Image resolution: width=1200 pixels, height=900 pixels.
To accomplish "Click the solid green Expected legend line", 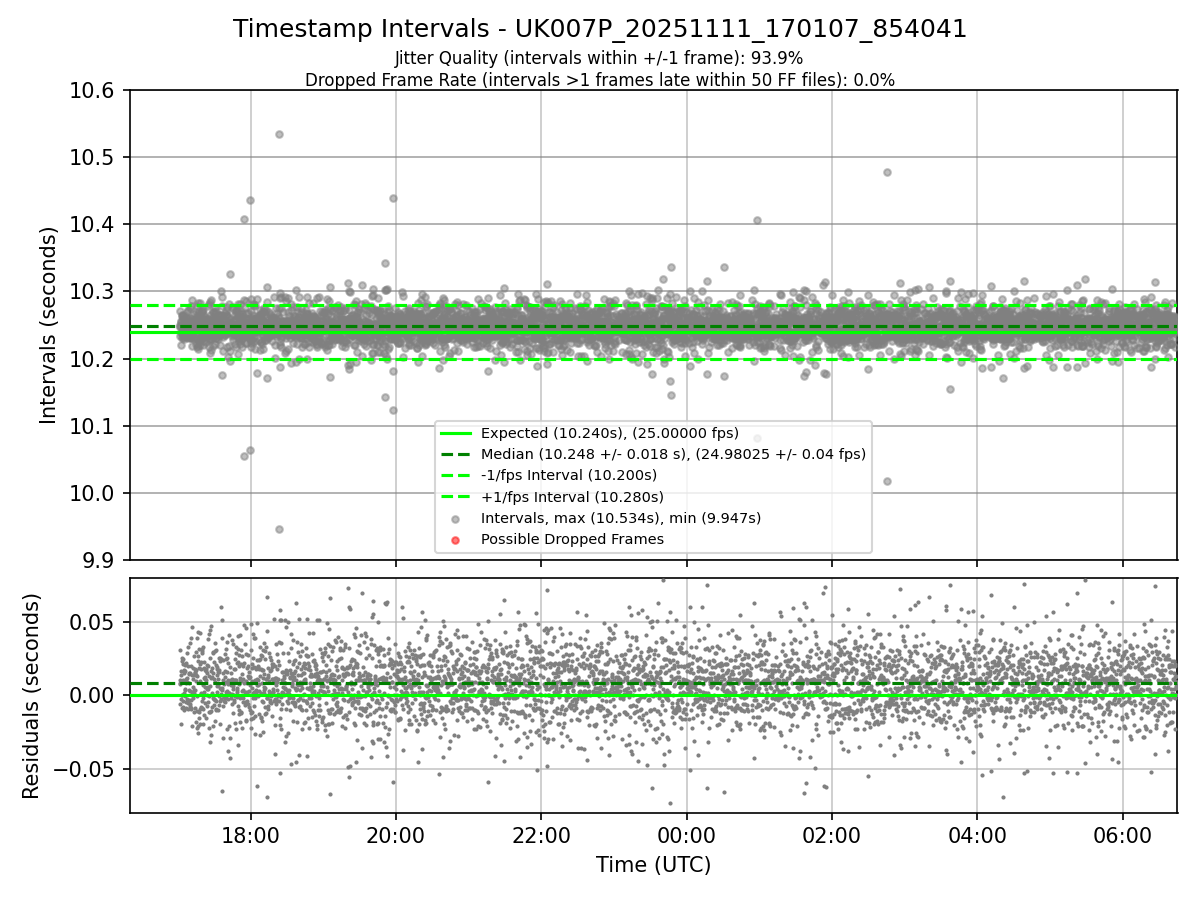I will point(456,433).
